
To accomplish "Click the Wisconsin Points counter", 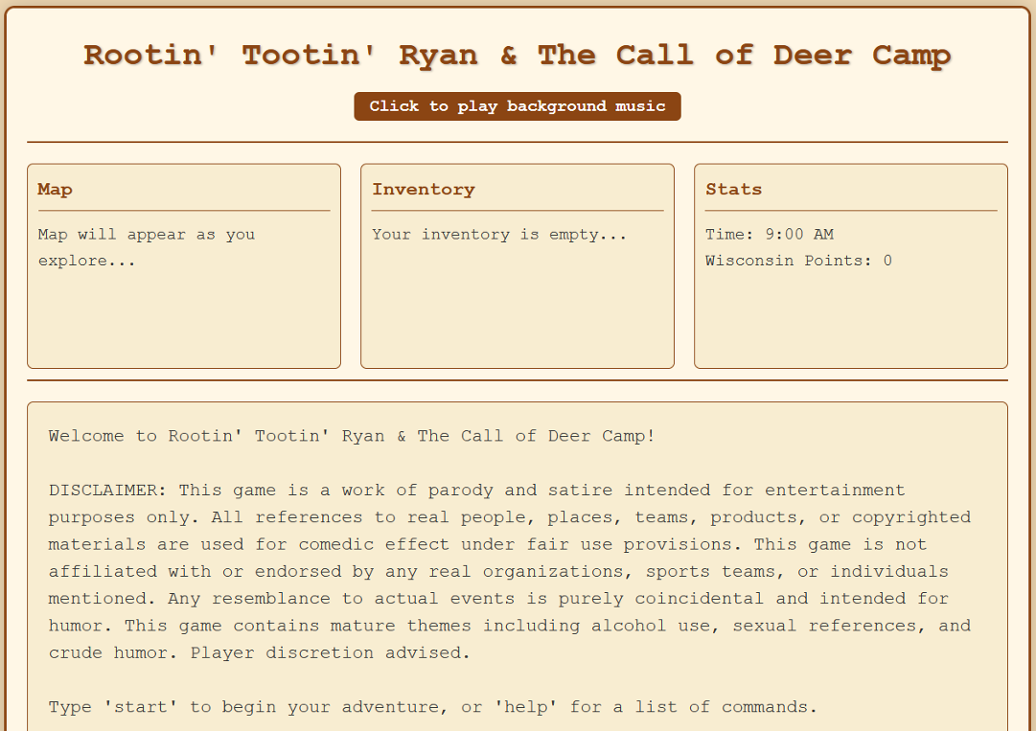I will click(788, 260).
